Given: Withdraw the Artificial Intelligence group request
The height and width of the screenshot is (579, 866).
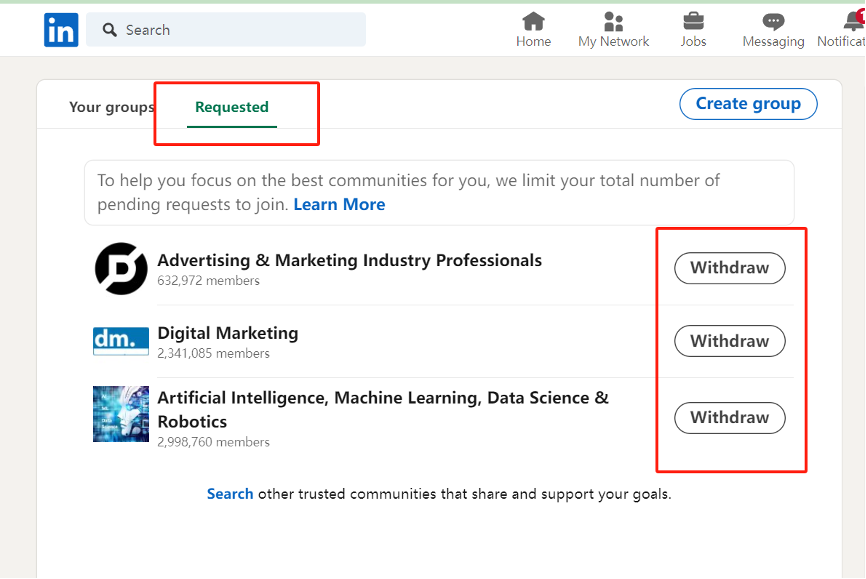Looking at the screenshot, I should click(x=730, y=418).
